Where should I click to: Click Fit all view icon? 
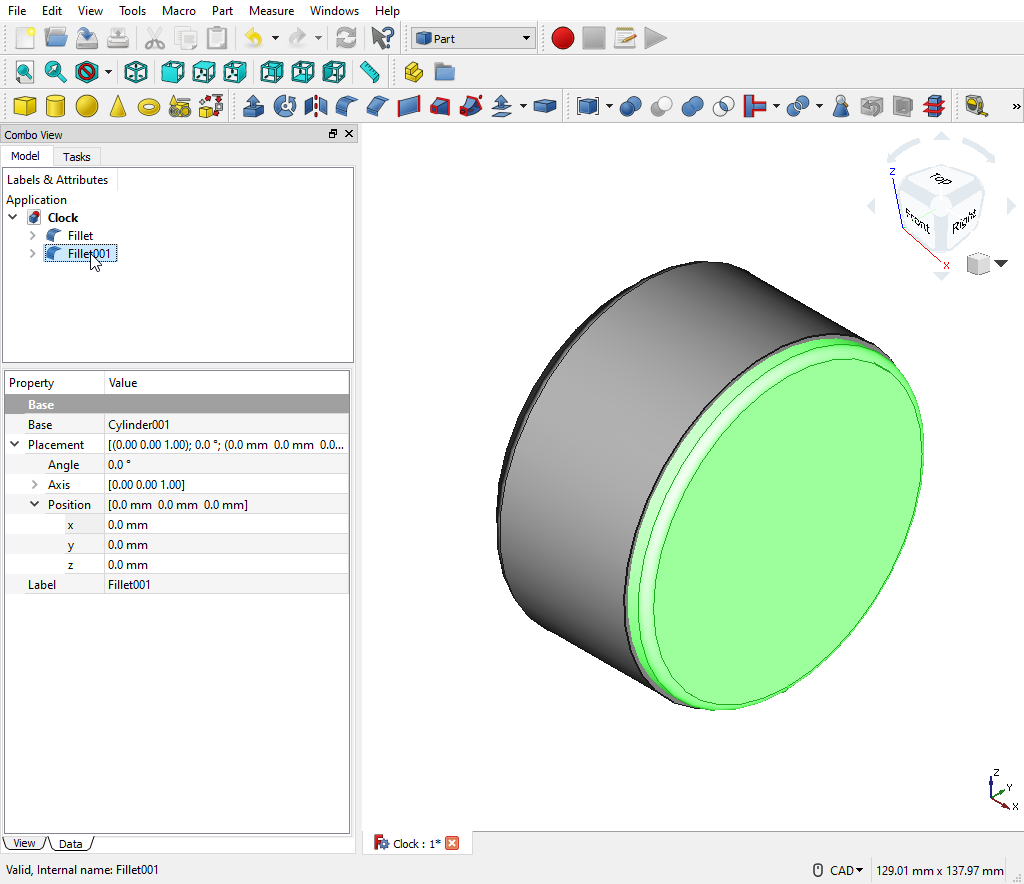tap(25, 72)
